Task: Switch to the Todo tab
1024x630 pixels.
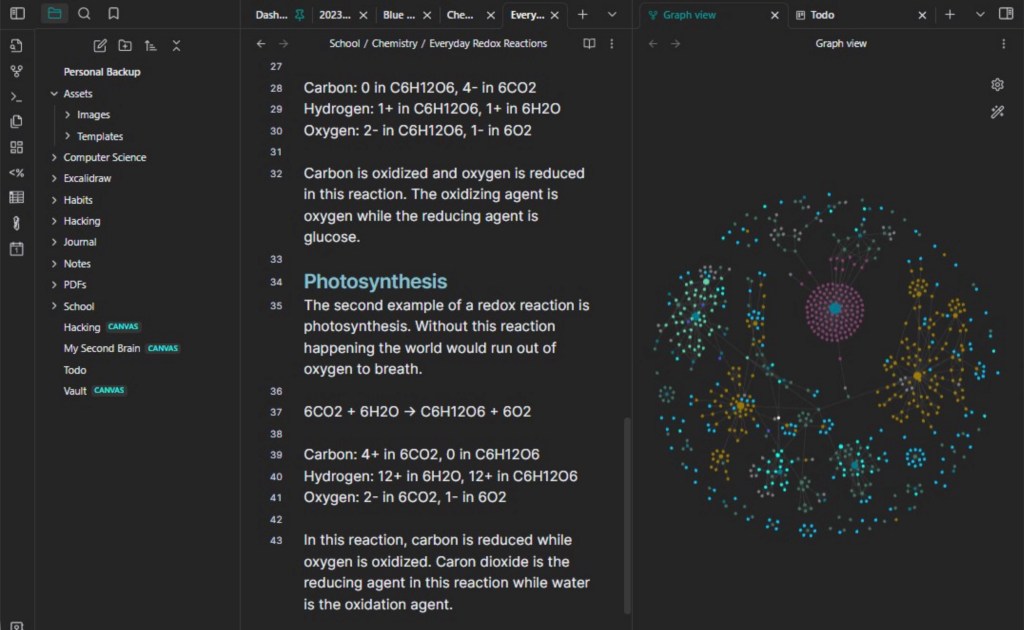Action: [x=823, y=15]
